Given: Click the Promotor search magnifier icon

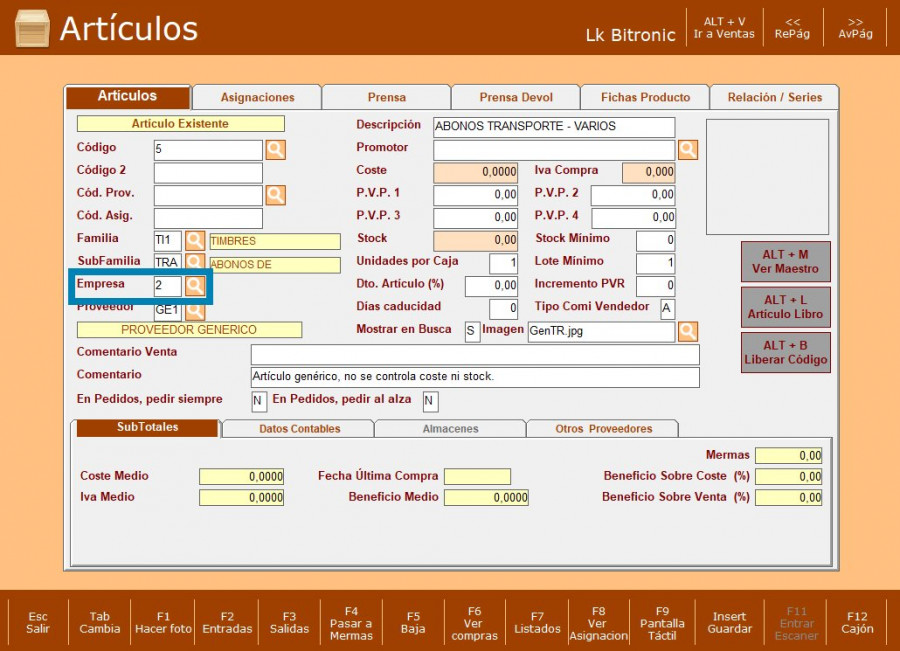Looking at the screenshot, I should [688, 150].
